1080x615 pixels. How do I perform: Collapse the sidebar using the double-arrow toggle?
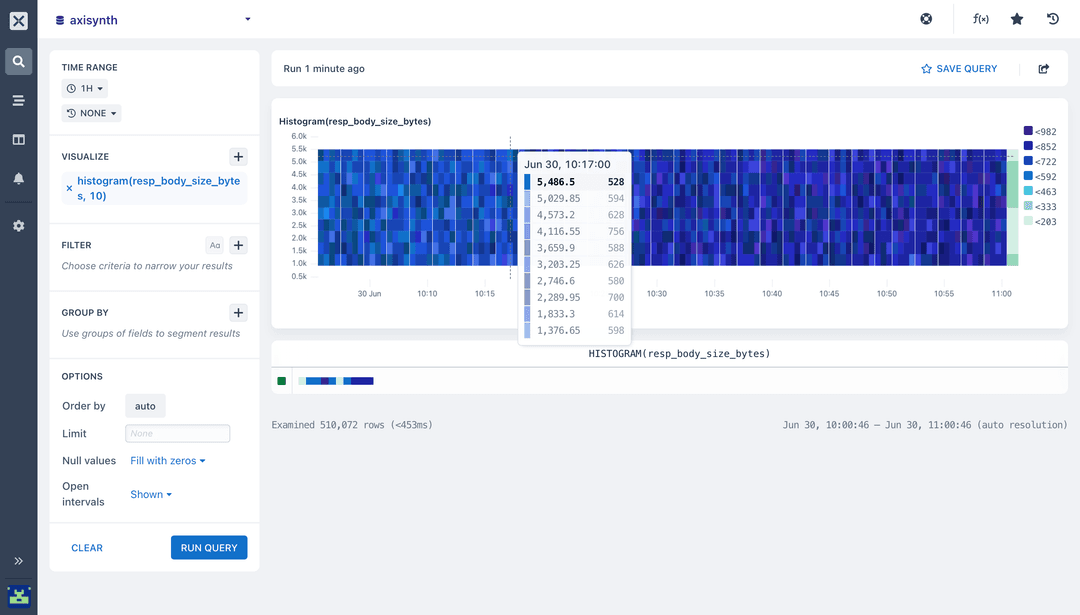click(18, 561)
